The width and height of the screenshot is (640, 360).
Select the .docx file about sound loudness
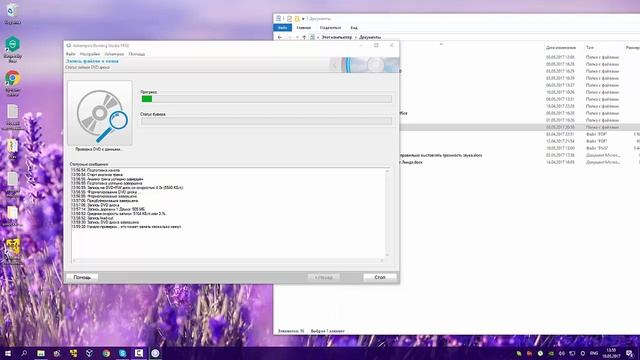[440, 155]
